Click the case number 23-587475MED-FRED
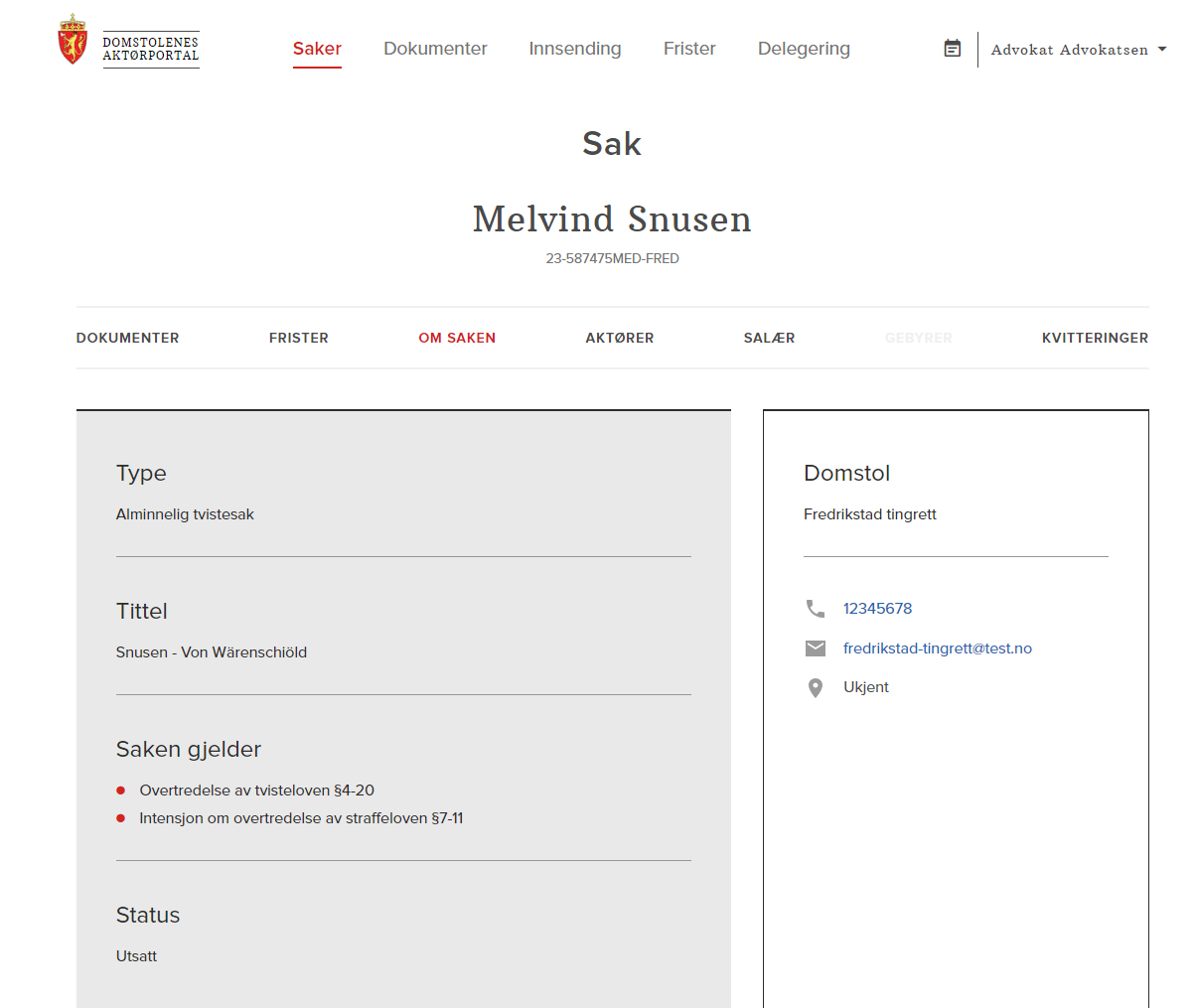This screenshot has width=1196, height=1008. click(x=612, y=258)
